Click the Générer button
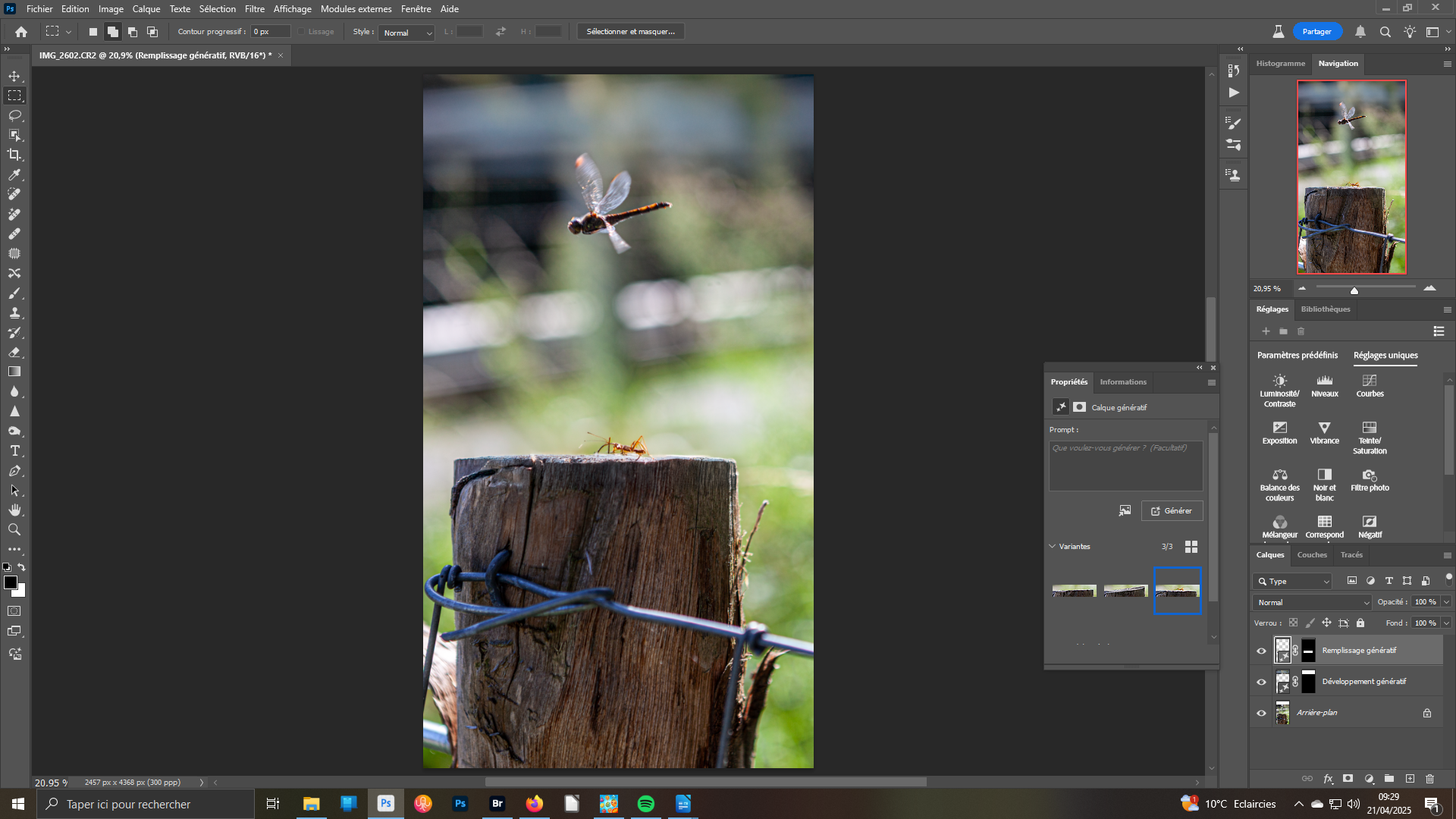This screenshot has width=1456, height=819. coord(1172,511)
